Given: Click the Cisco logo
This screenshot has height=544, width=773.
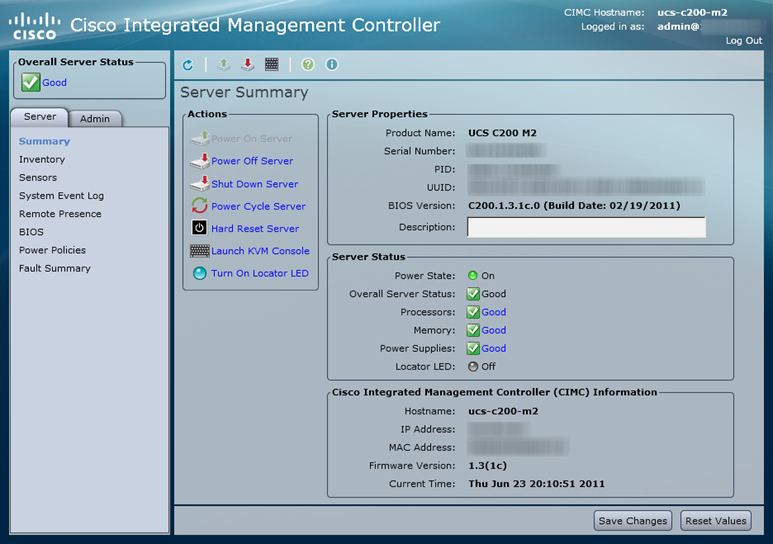Looking at the screenshot, I should [35, 26].
